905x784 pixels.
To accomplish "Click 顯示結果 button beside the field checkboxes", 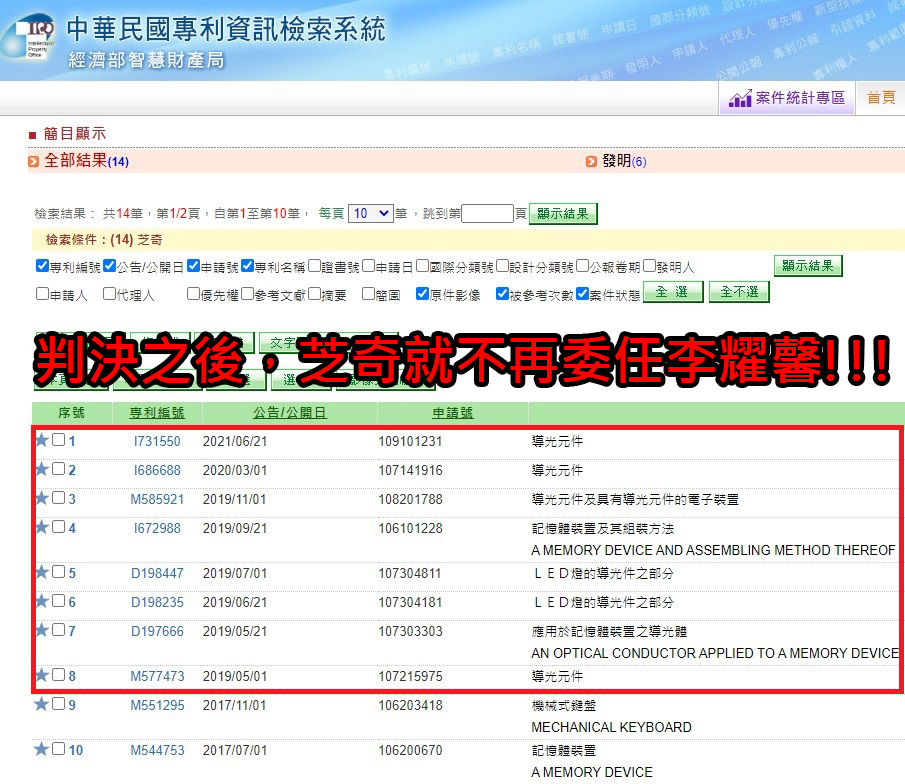I will coord(808,266).
